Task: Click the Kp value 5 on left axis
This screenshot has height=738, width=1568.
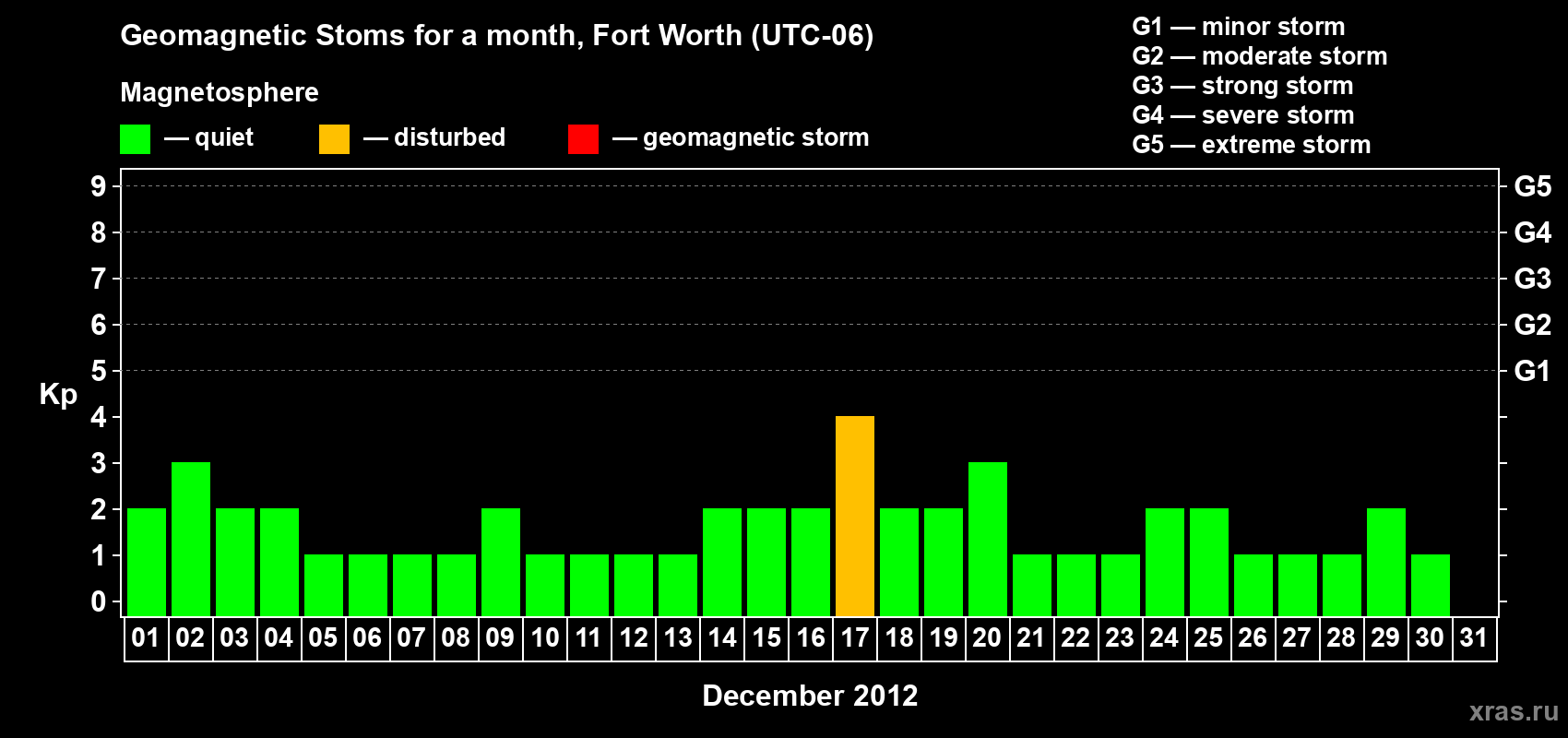Action: pyautogui.click(x=99, y=371)
